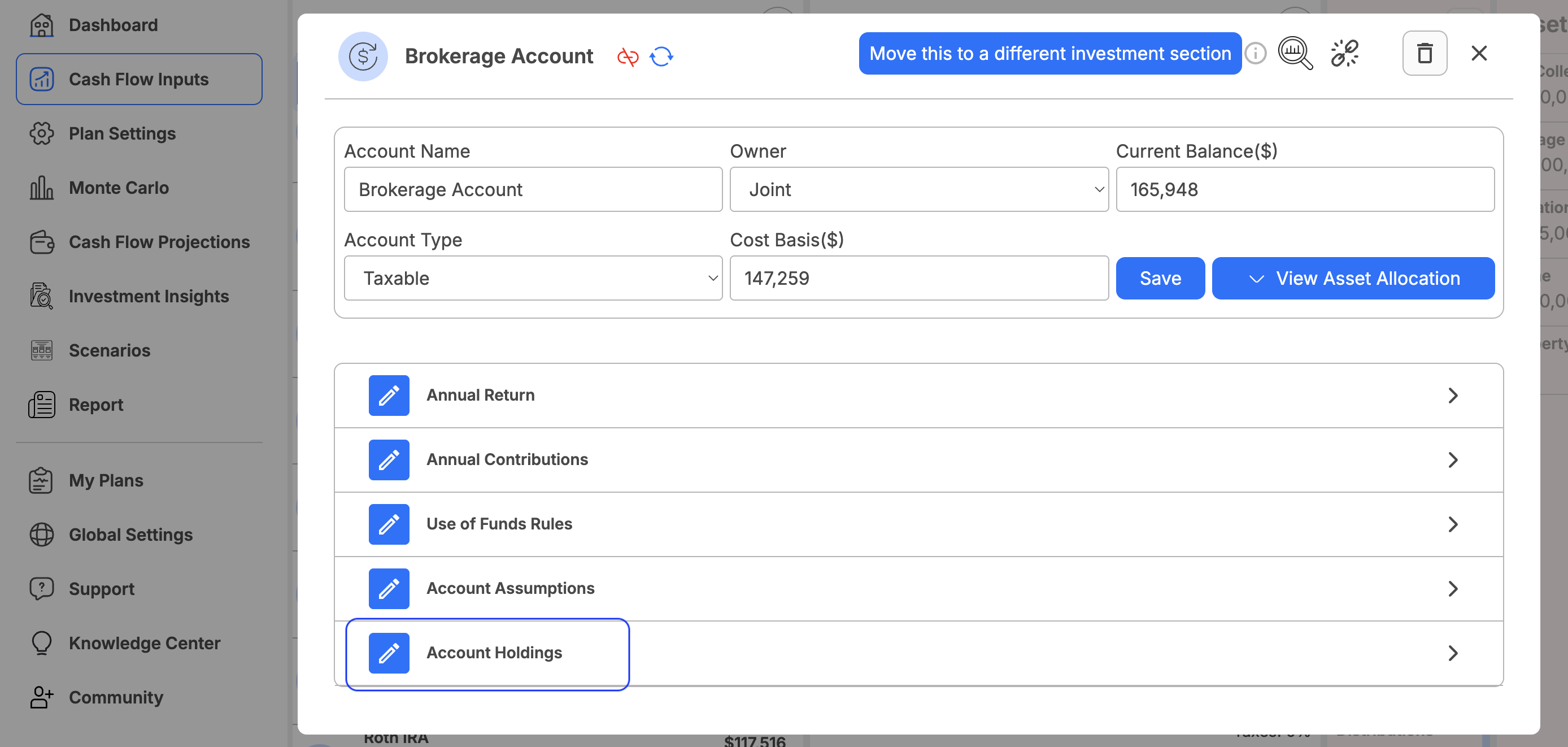The width and height of the screenshot is (1568, 747).
Task: Click the red unlink account icon
Action: pos(628,57)
